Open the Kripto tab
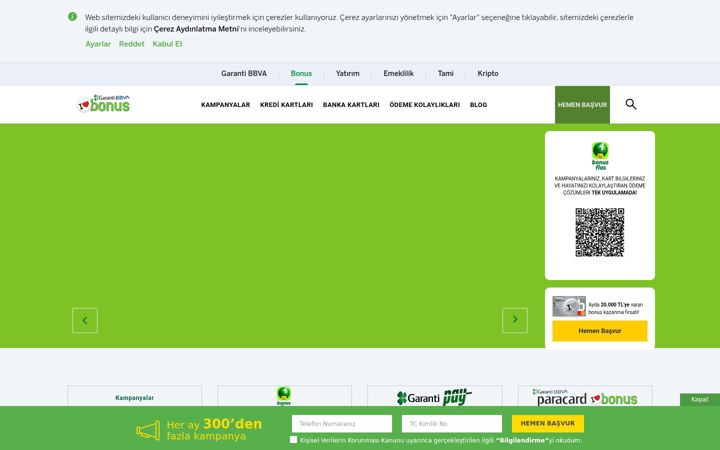The width and height of the screenshot is (720, 450). 488,73
